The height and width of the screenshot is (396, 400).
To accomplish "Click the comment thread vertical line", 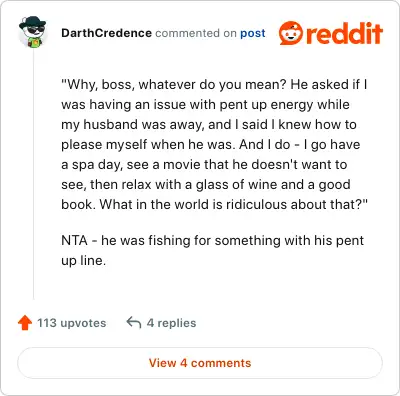I will [33, 174].
